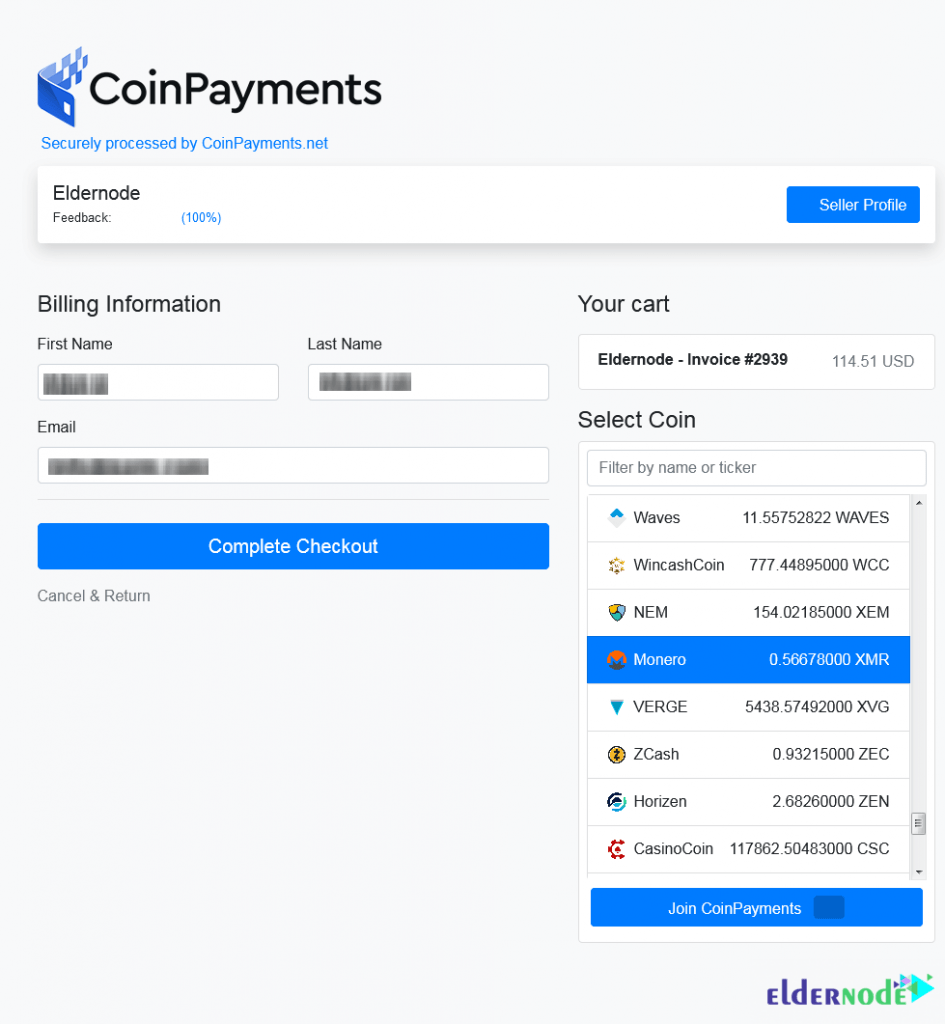Click the Complete Checkout button

pyautogui.click(x=293, y=546)
